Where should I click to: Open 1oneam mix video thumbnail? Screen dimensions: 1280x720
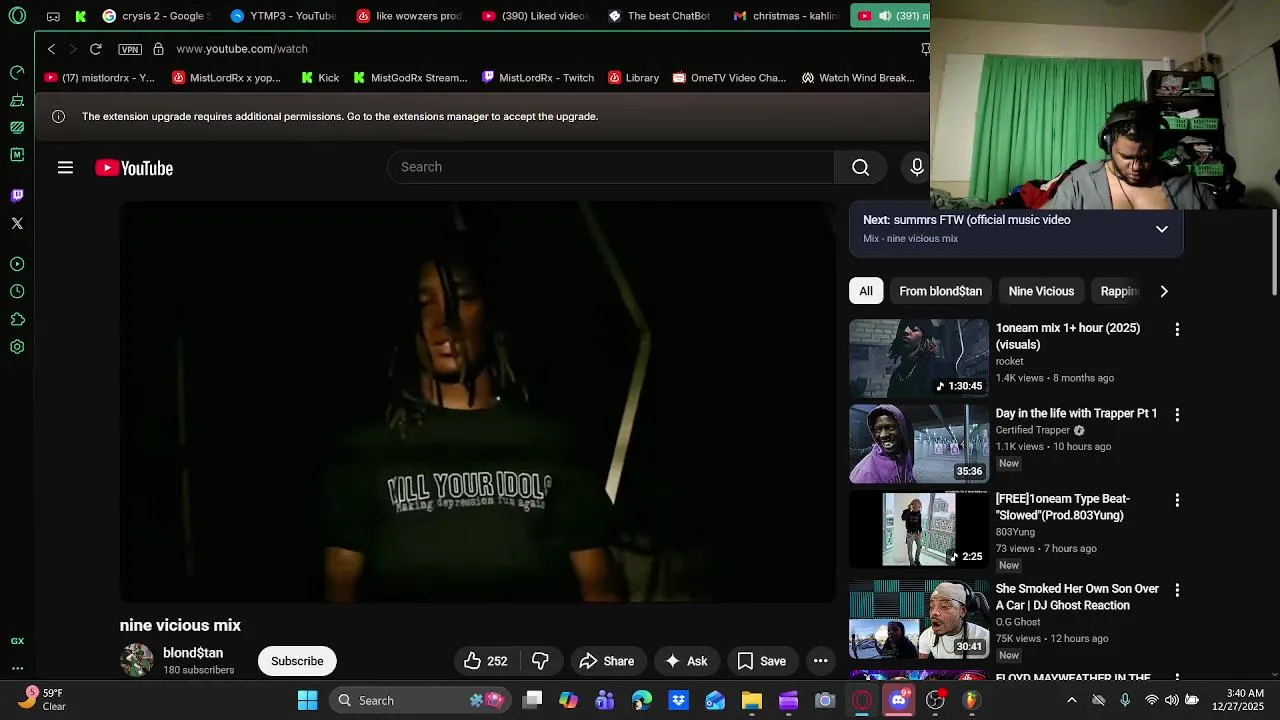pos(919,358)
